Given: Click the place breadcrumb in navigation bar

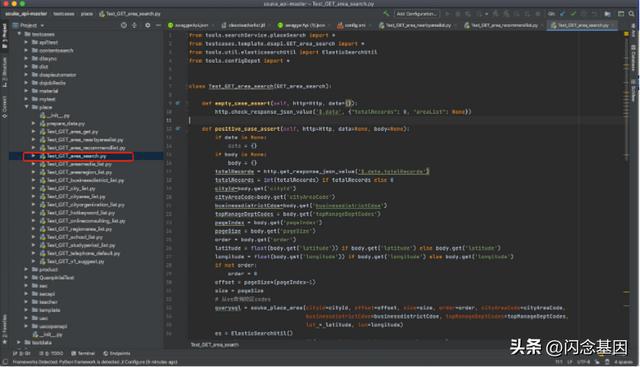Looking at the screenshot, I should [87, 14].
